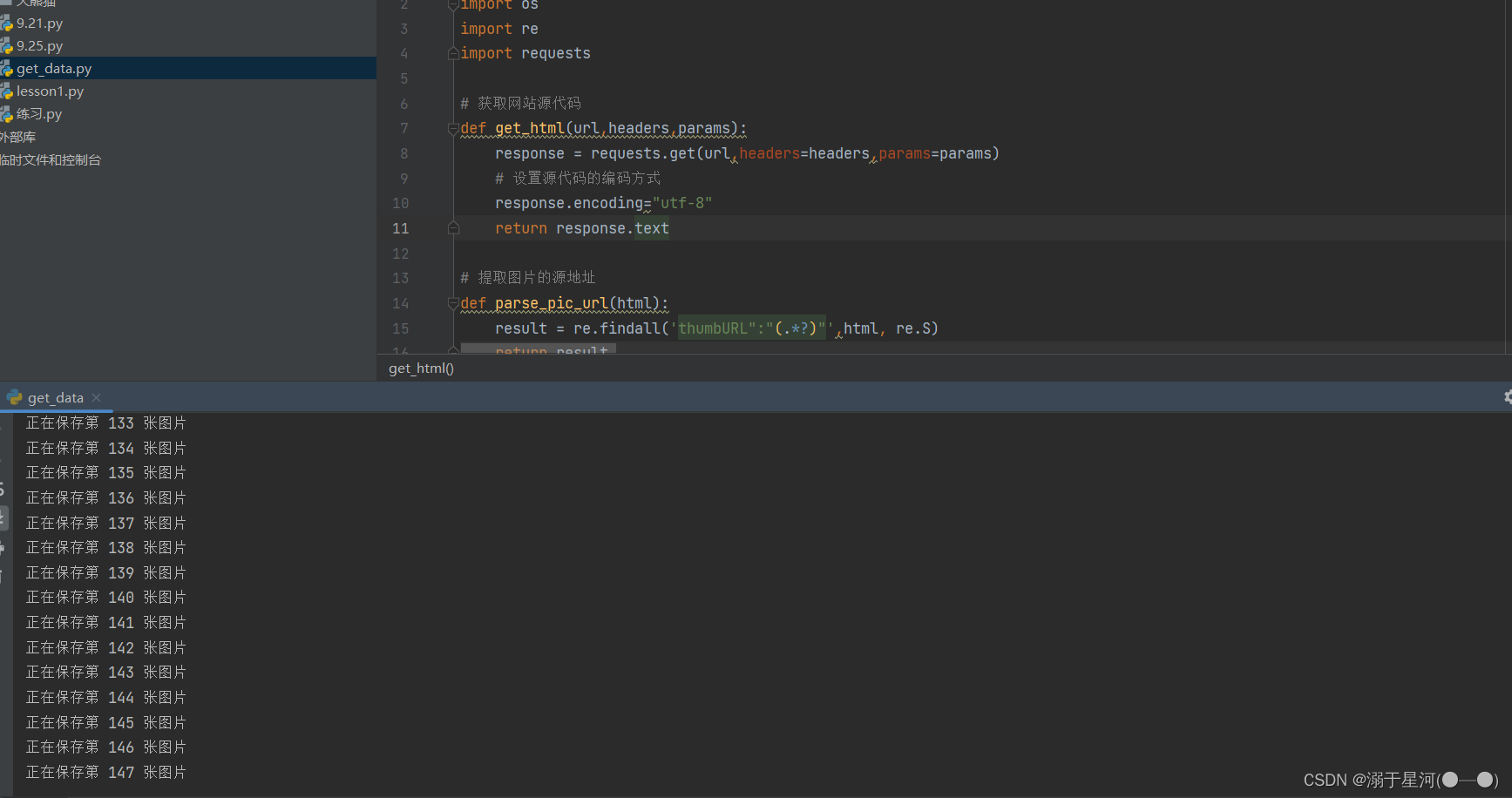This screenshot has height=798, width=1512.
Task: Select line number 10 in the gutter
Action: coord(400,203)
